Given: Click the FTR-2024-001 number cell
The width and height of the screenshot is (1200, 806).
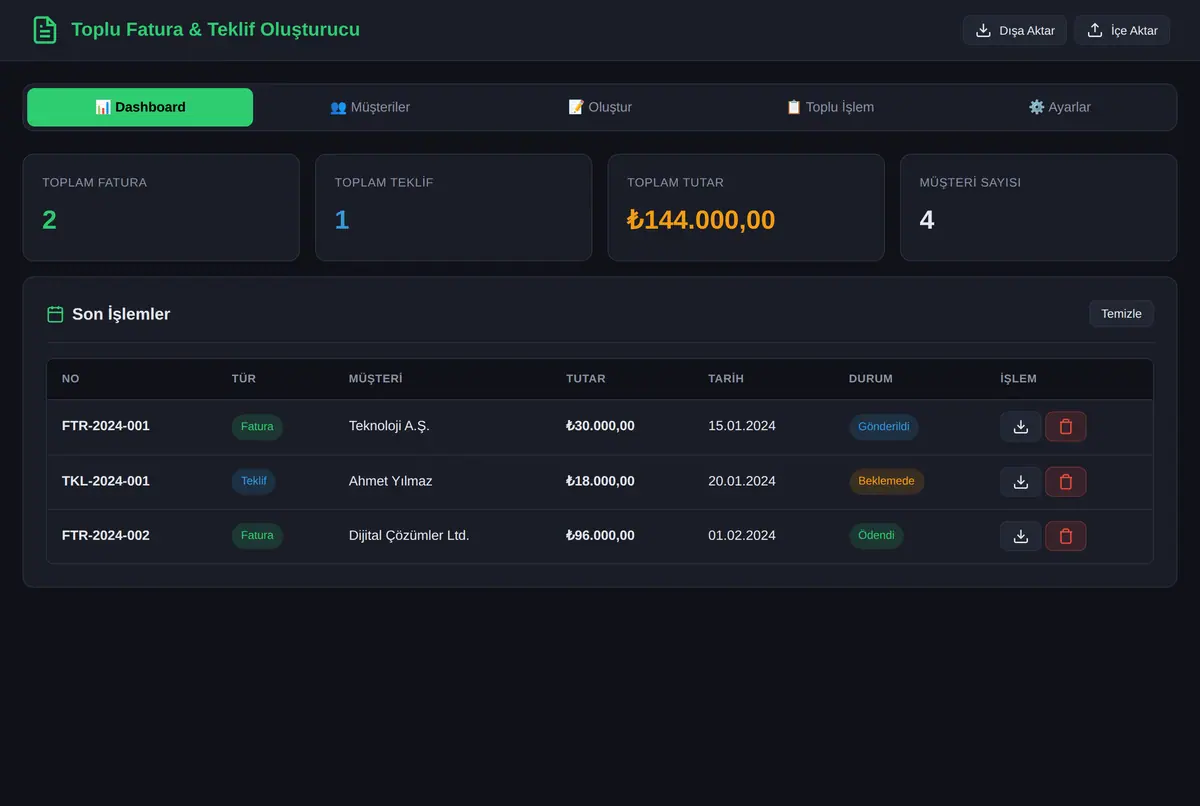Looking at the screenshot, I should 106,426.
